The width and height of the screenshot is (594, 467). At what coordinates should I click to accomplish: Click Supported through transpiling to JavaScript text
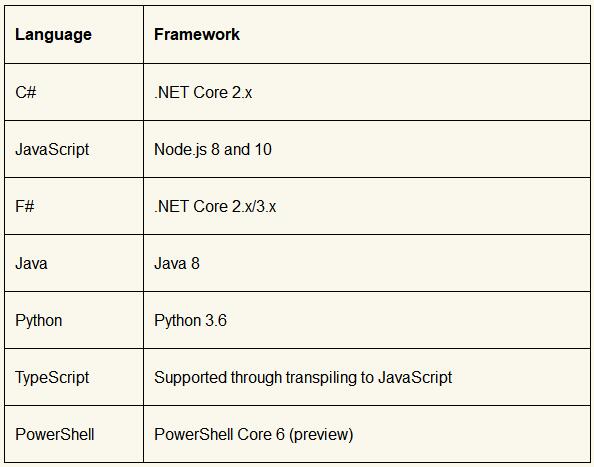click(303, 378)
